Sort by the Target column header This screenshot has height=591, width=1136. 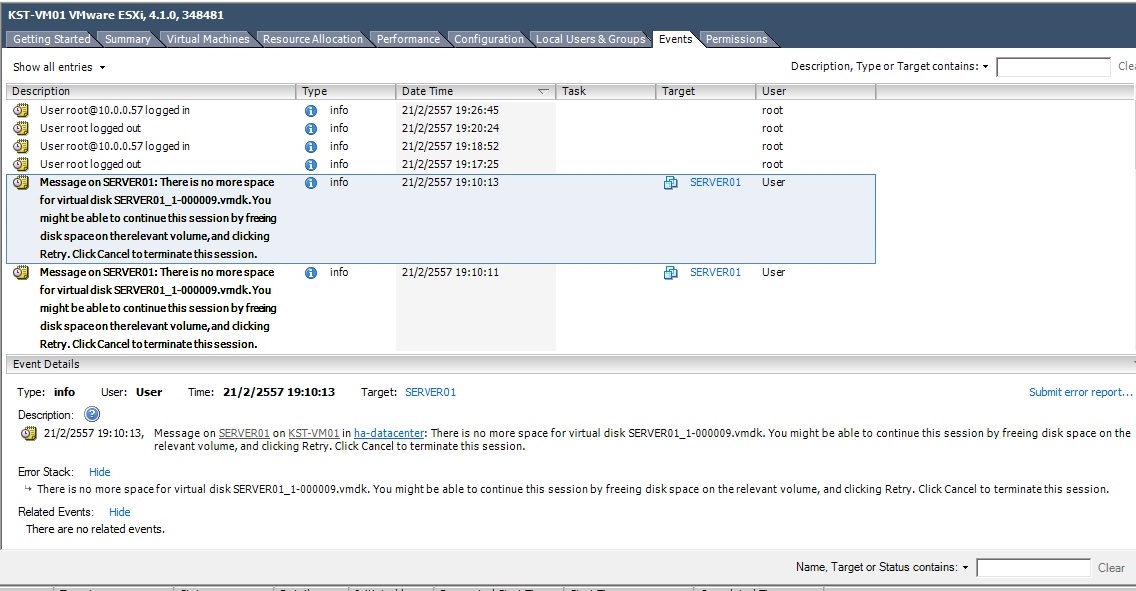click(706, 91)
